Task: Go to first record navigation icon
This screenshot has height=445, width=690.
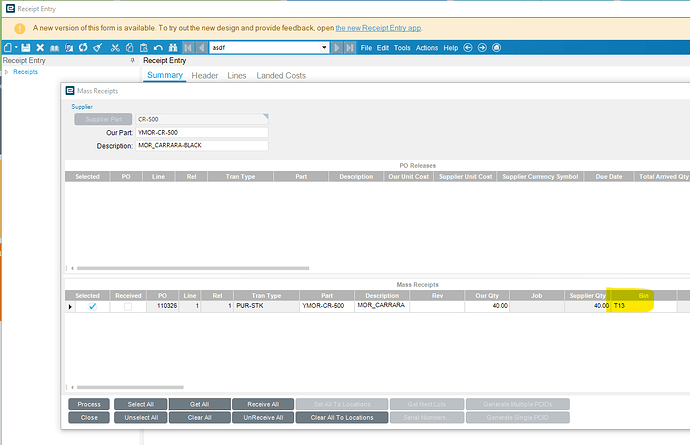Action: point(188,48)
